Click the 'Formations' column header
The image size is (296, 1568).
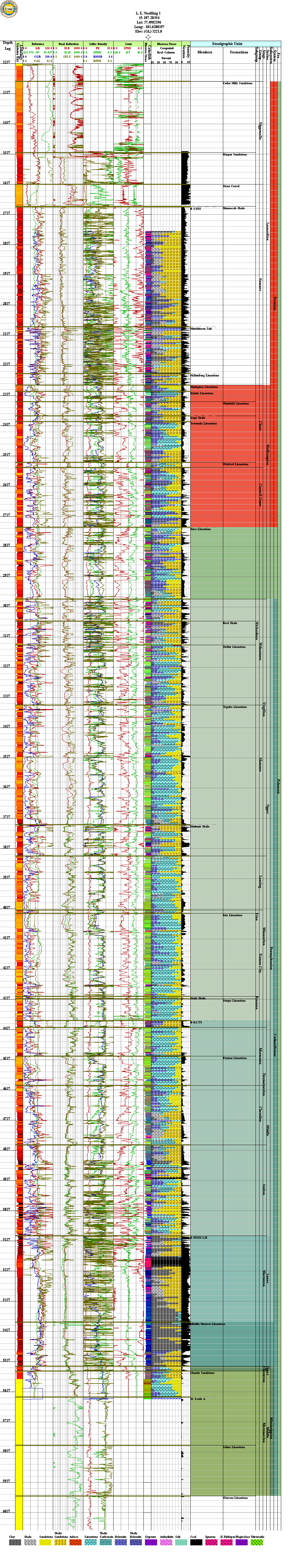click(239, 52)
